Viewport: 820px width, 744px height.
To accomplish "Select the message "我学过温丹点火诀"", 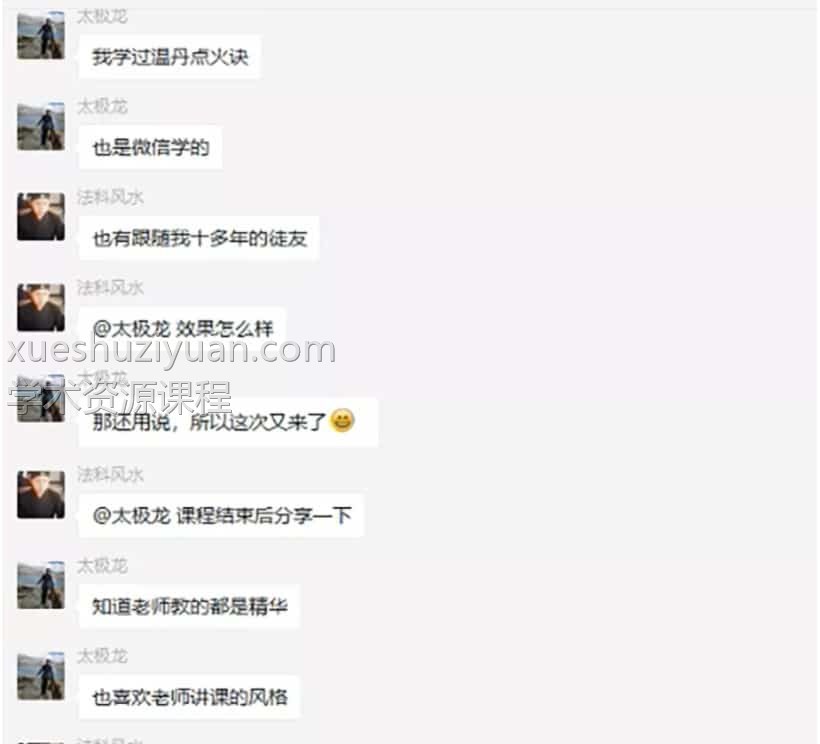I will pyautogui.click(x=169, y=57).
